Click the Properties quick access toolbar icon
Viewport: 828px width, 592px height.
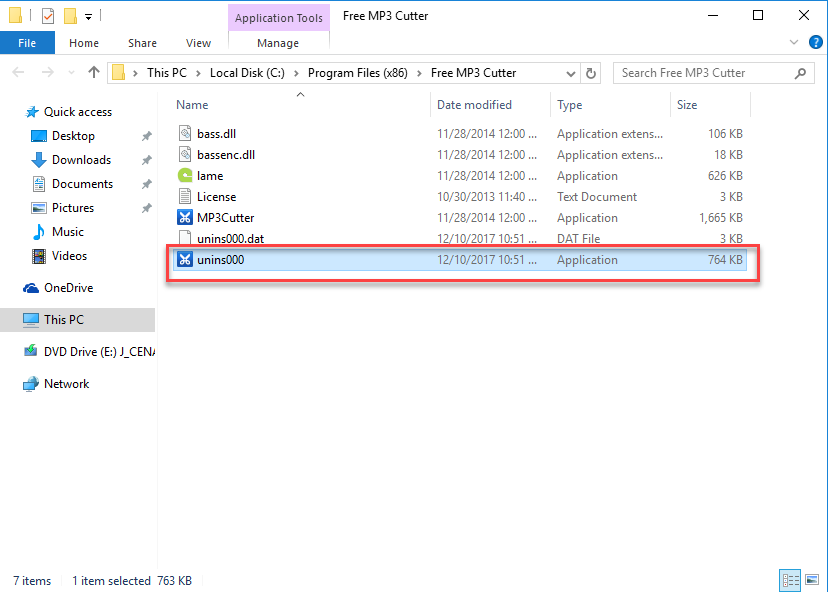48,16
